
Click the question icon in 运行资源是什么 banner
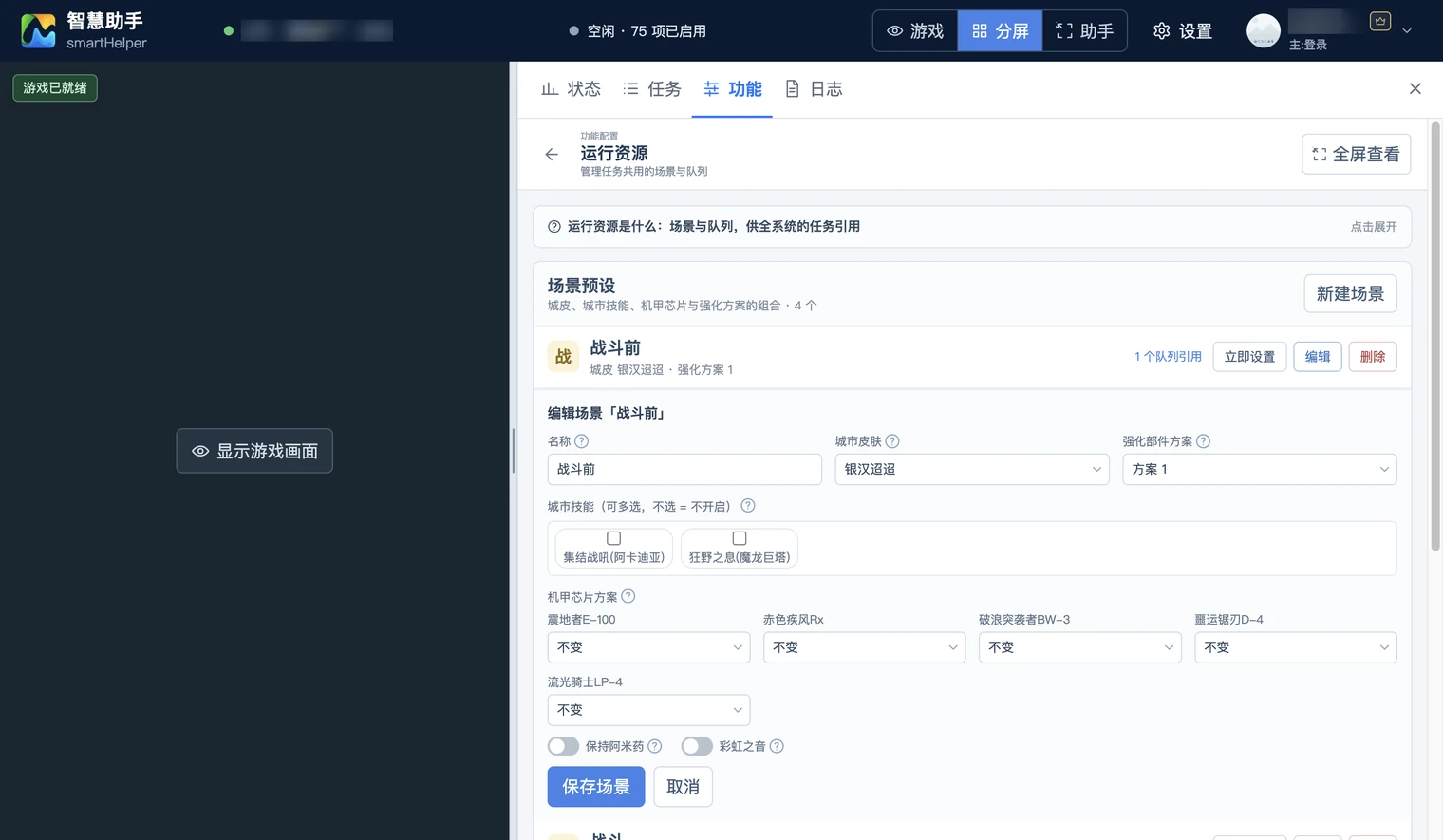click(554, 227)
